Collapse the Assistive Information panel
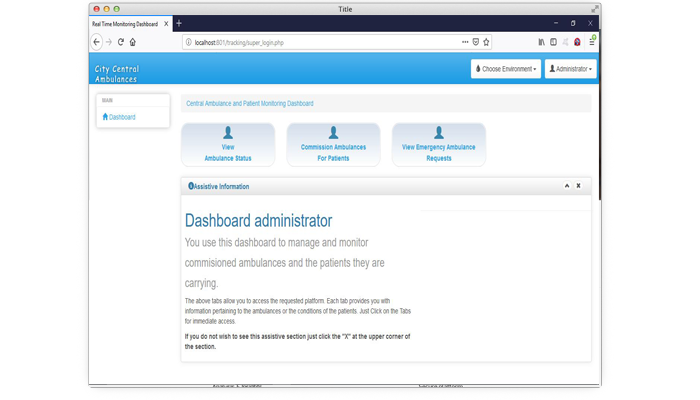 [x=567, y=186]
